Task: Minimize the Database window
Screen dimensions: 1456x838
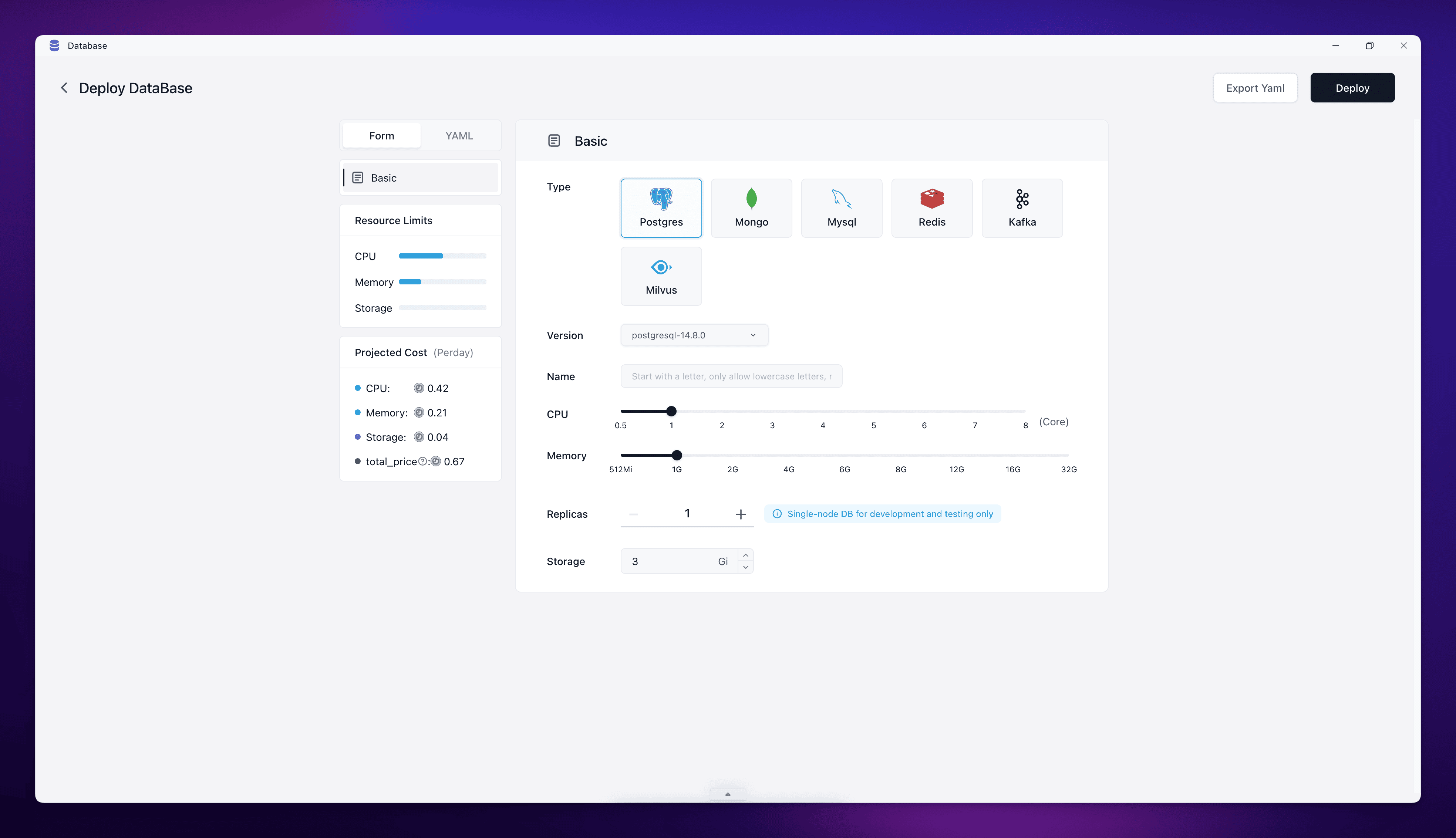Action: pyautogui.click(x=1336, y=45)
